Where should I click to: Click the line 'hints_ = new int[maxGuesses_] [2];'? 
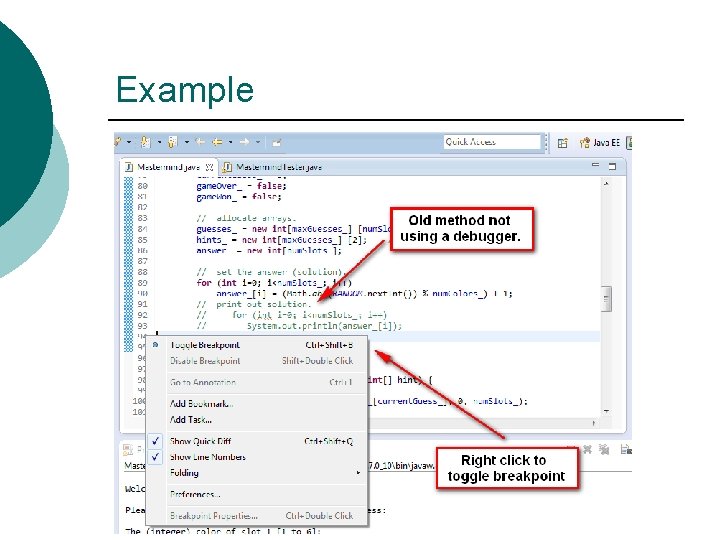pyautogui.click(x=281, y=240)
